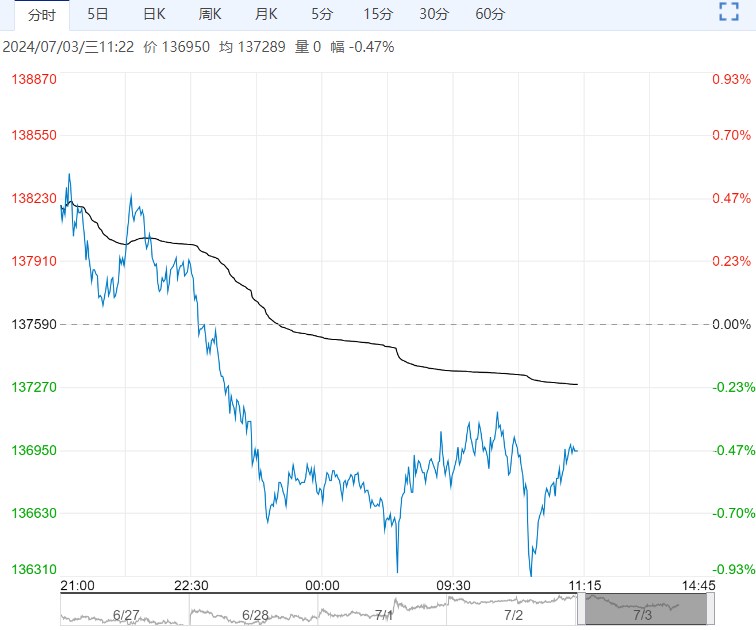The height and width of the screenshot is (630, 756).
Task: Click the 138550 price axis label
Action: 34,135
